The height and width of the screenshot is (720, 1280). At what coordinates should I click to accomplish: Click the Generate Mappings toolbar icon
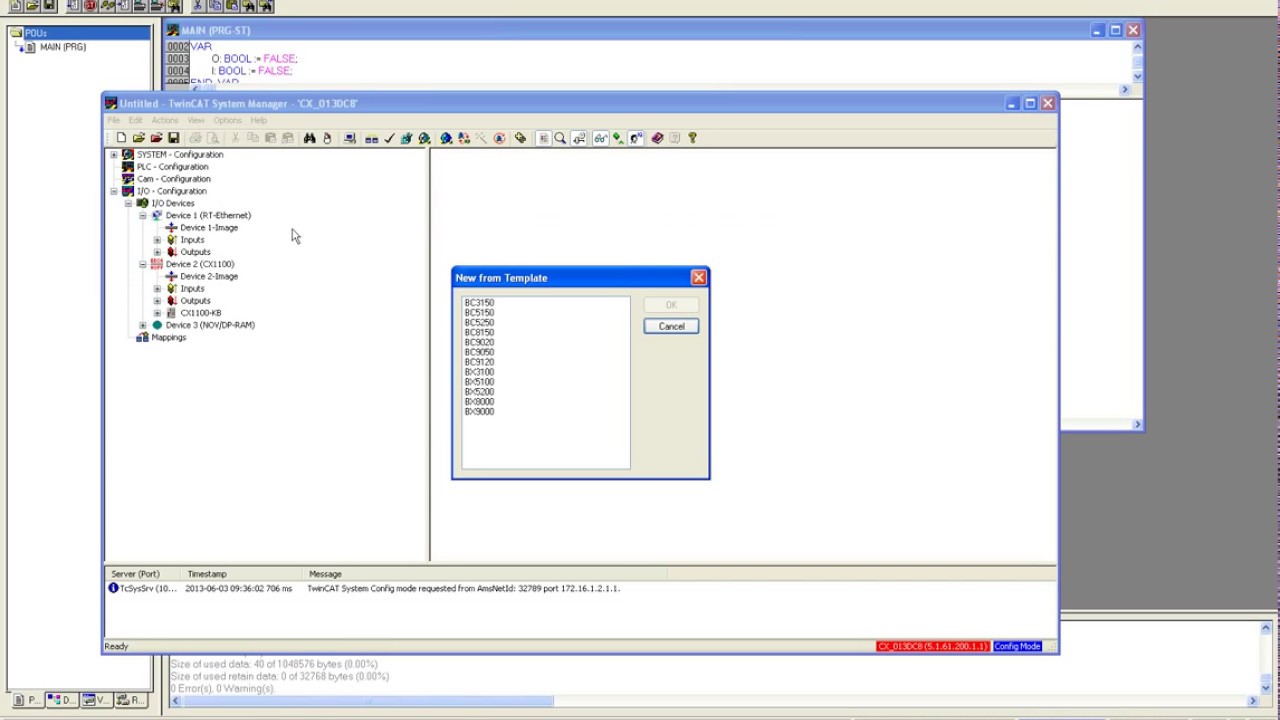tap(371, 138)
